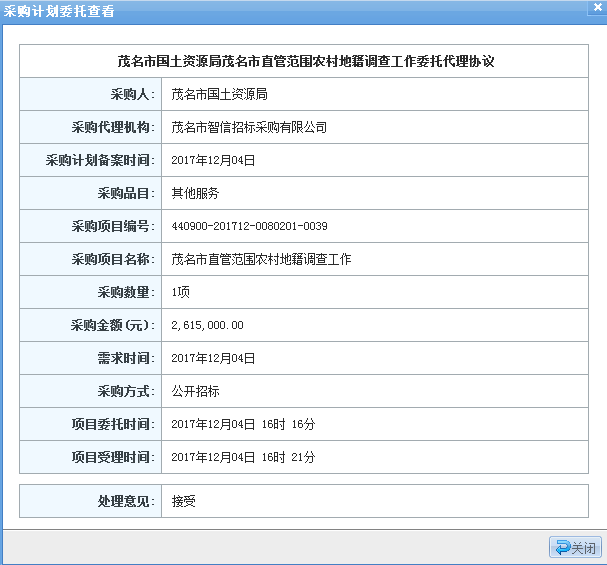Click project number 440900-201712-0080201-0039
The width and height of the screenshot is (607, 565).
pos(249,226)
